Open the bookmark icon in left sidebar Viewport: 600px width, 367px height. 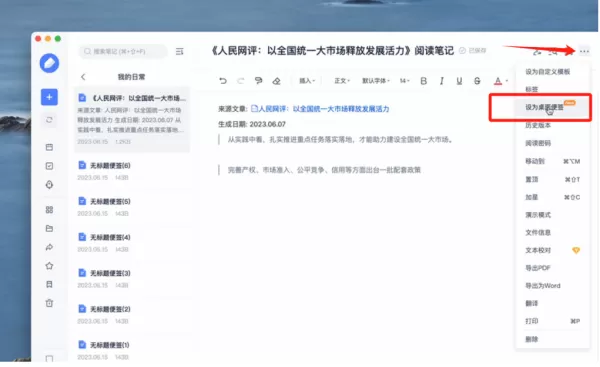coord(49,284)
